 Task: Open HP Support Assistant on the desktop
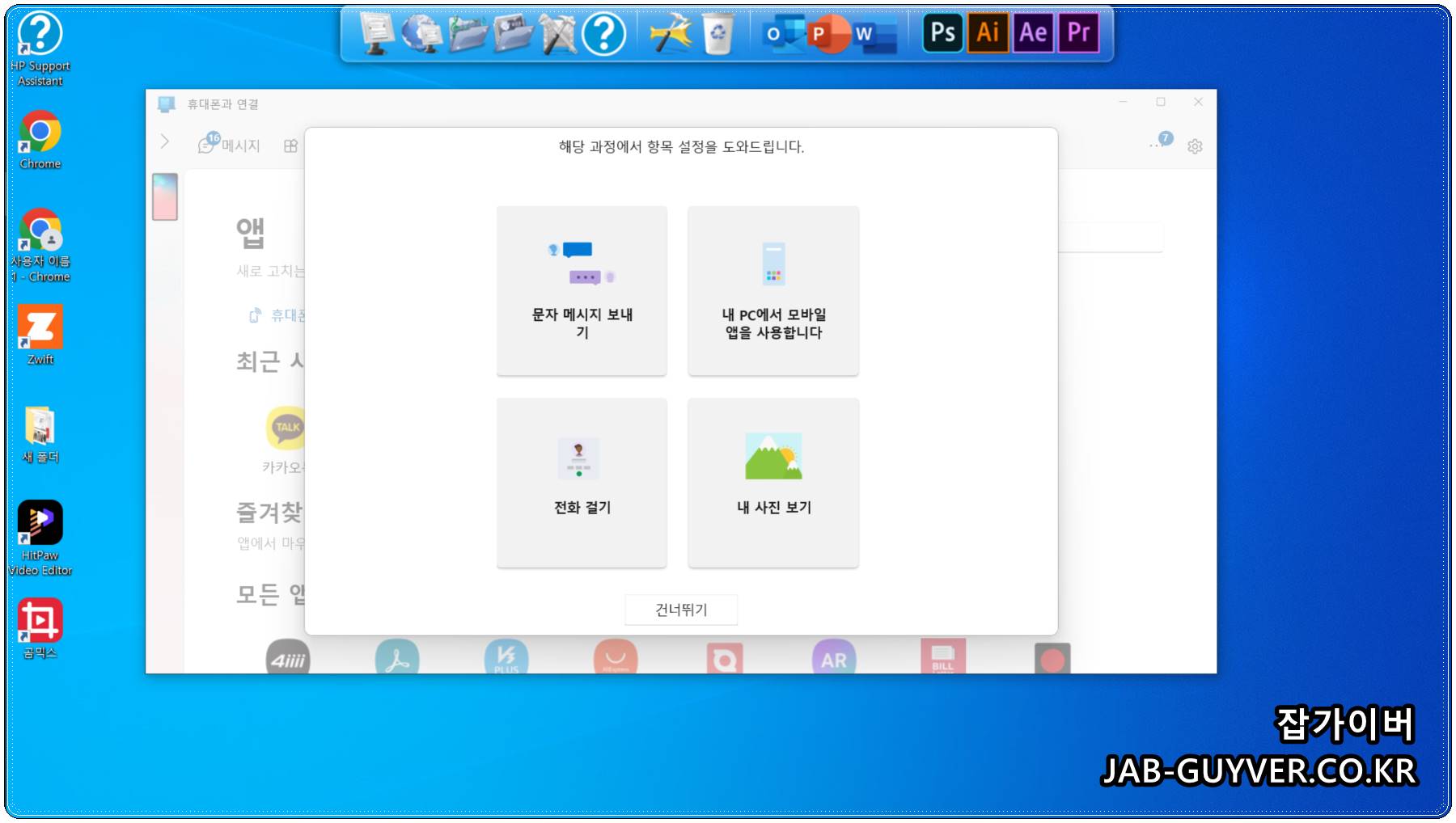click(40, 36)
